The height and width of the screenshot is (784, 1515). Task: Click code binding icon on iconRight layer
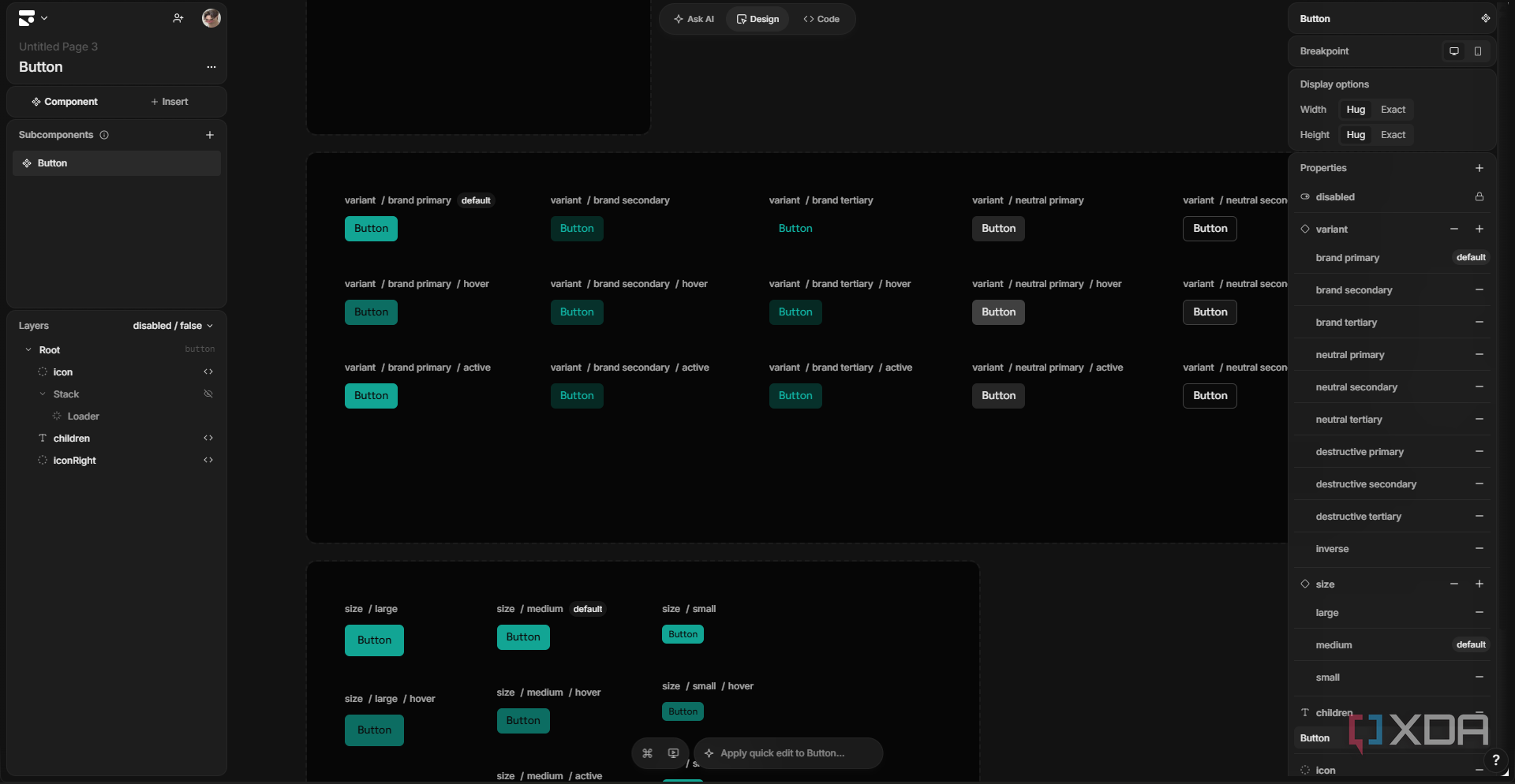coord(208,460)
